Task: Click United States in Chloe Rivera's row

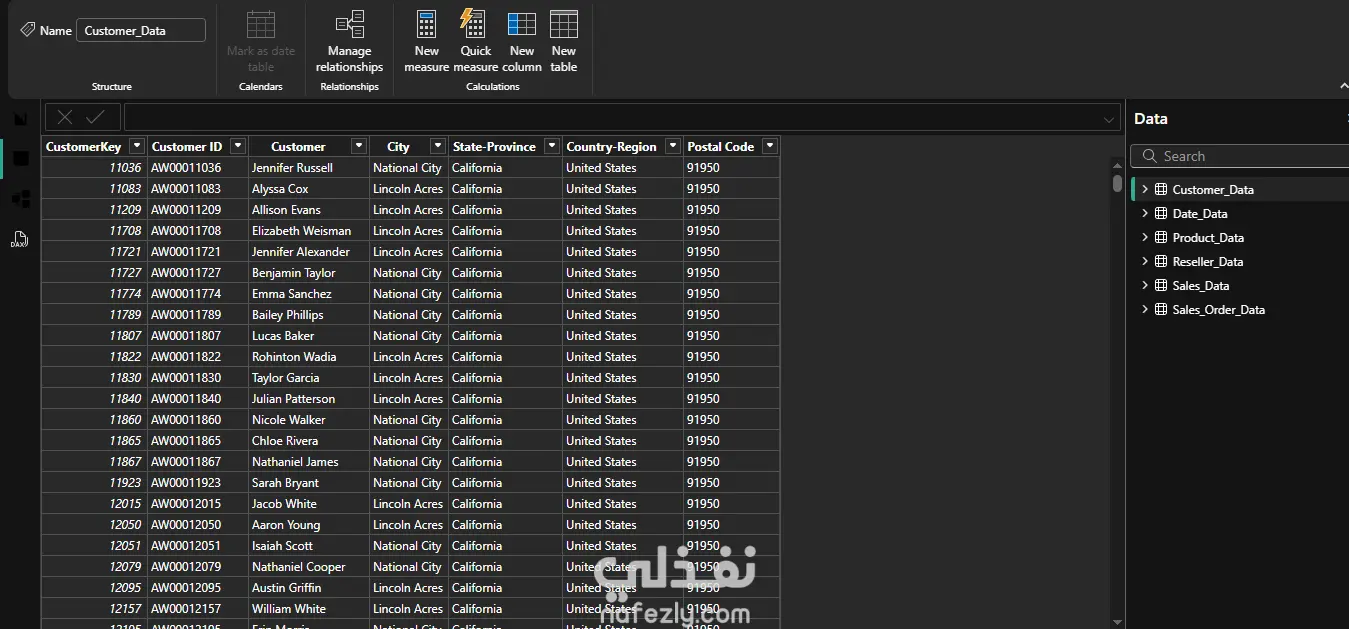Action: tap(623, 440)
